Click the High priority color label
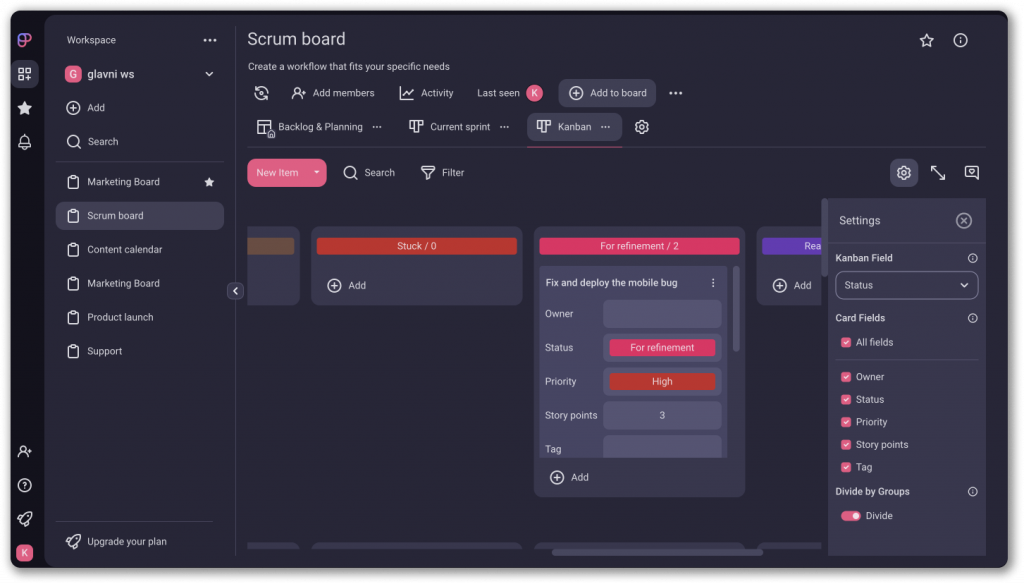Viewport: 1024px width, 584px height. coord(662,381)
